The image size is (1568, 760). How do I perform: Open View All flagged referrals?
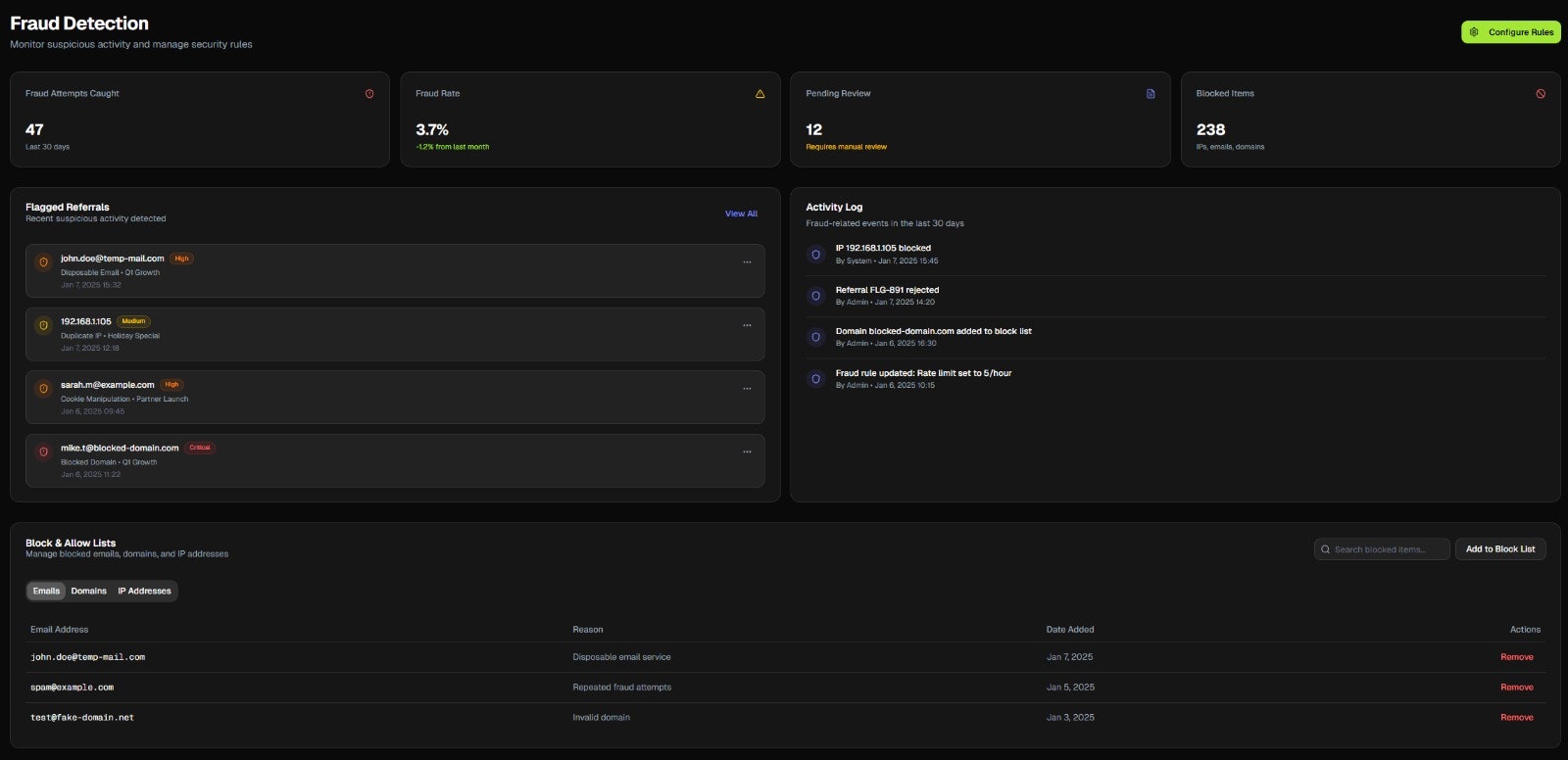[741, 214]
